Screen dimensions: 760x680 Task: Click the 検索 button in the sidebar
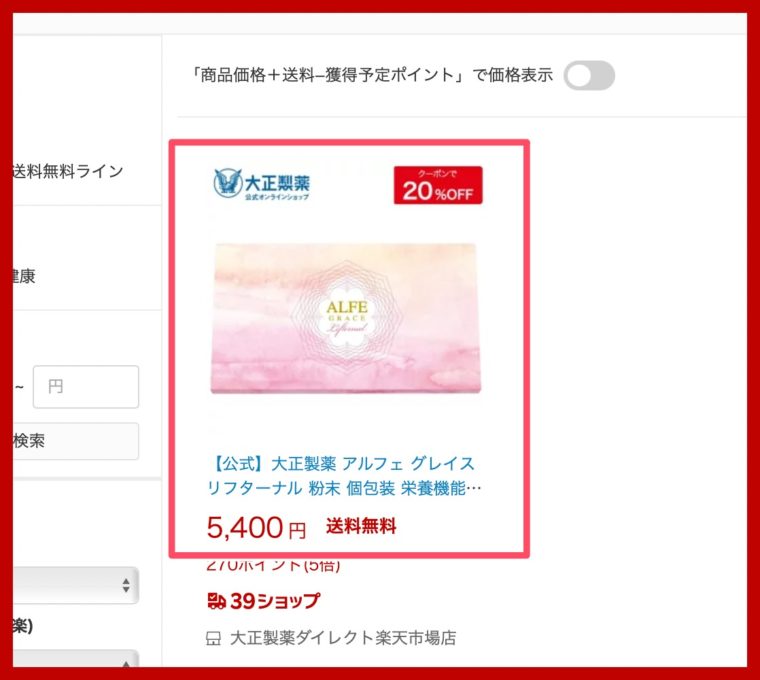tap(76, 441)
